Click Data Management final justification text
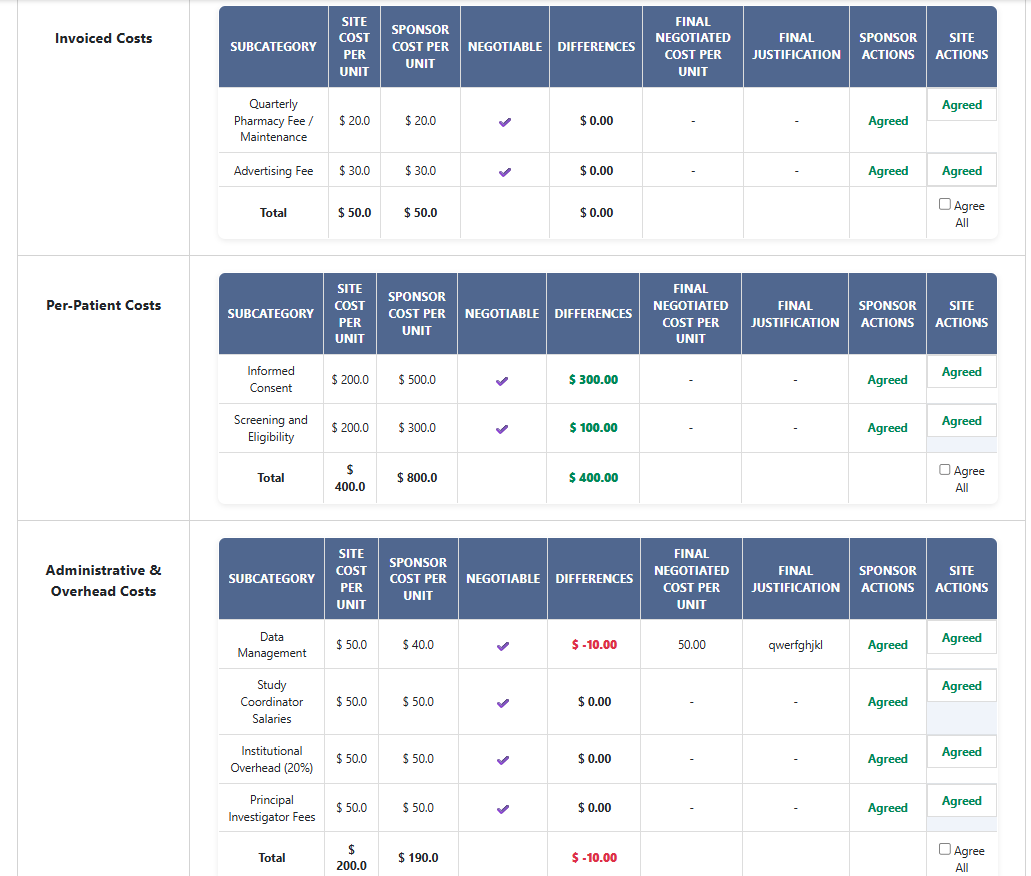 coord(795,645)
